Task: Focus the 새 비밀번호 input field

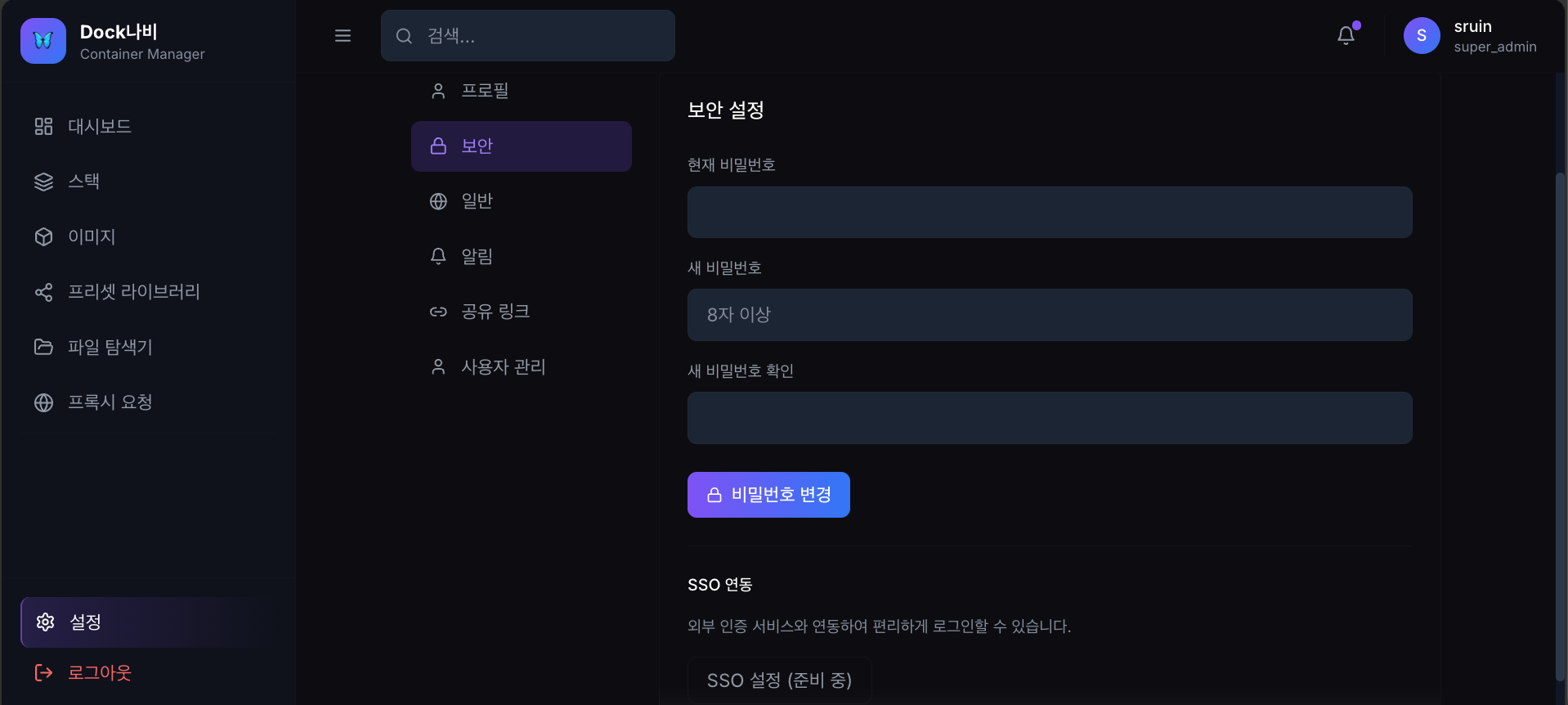Action: [1049, 315]
